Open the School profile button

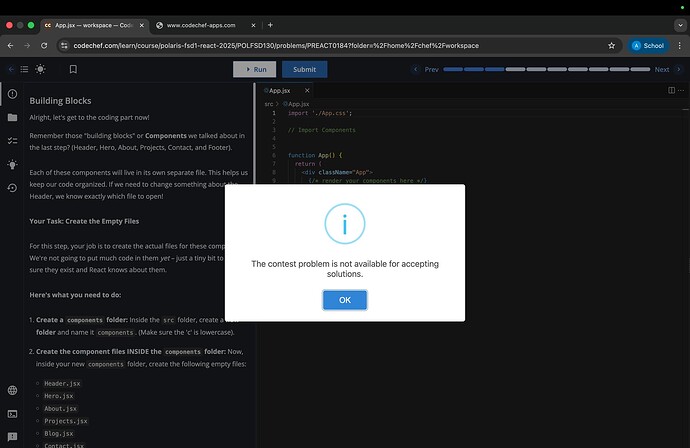tap(648, 45)
